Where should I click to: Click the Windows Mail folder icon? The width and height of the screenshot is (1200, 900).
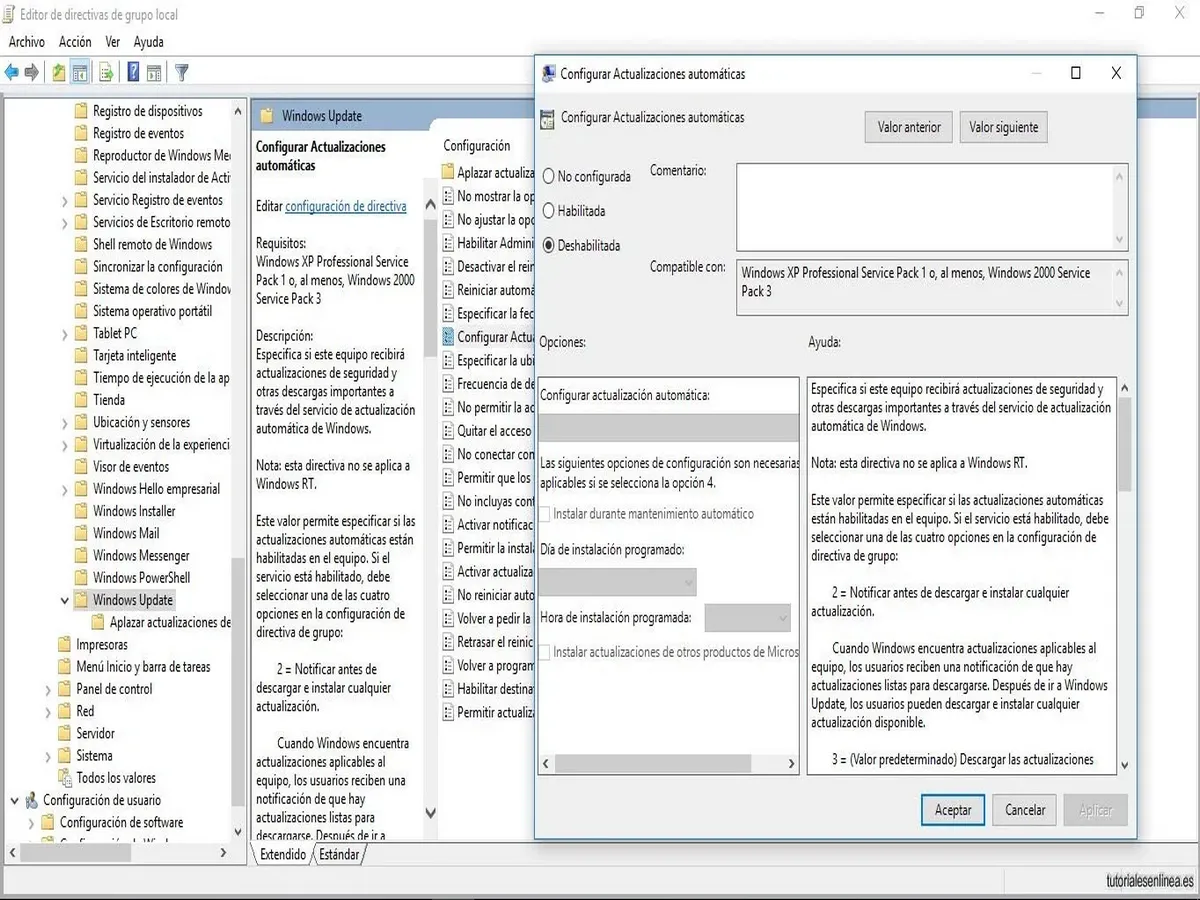pos(81,533)
